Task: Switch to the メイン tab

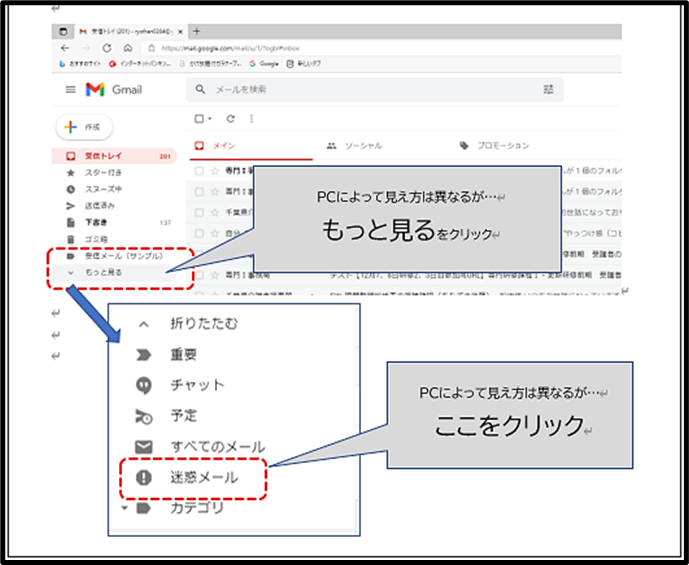Action: [251, 146]
